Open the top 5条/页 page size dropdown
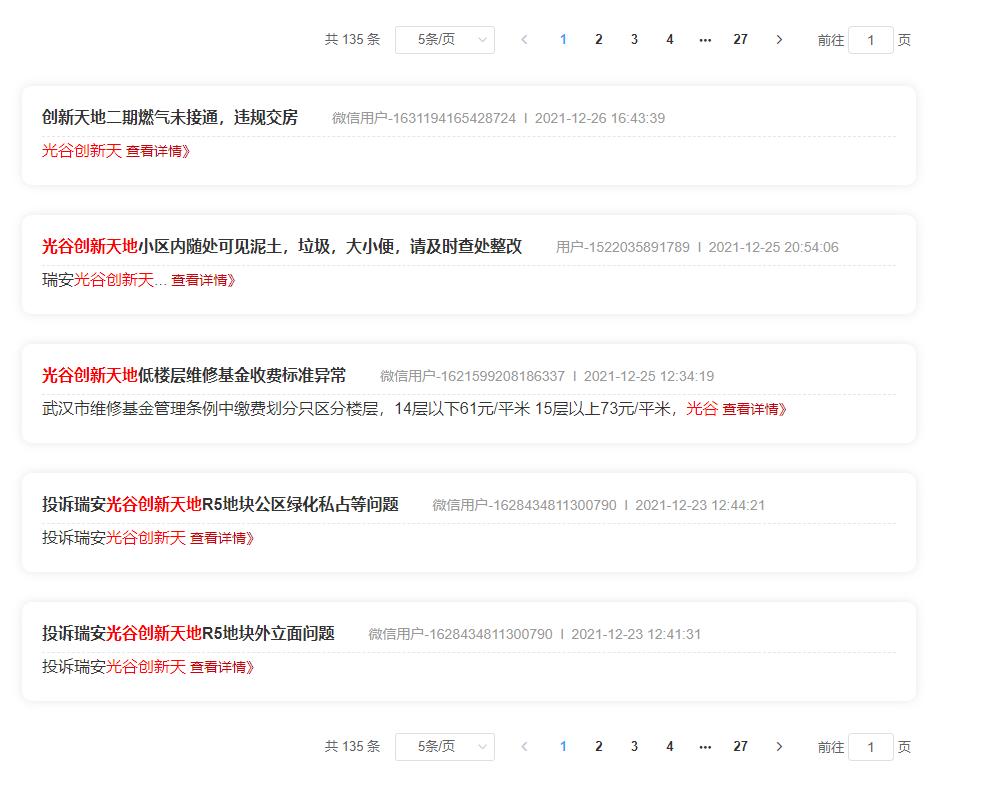 coord(444,39)
